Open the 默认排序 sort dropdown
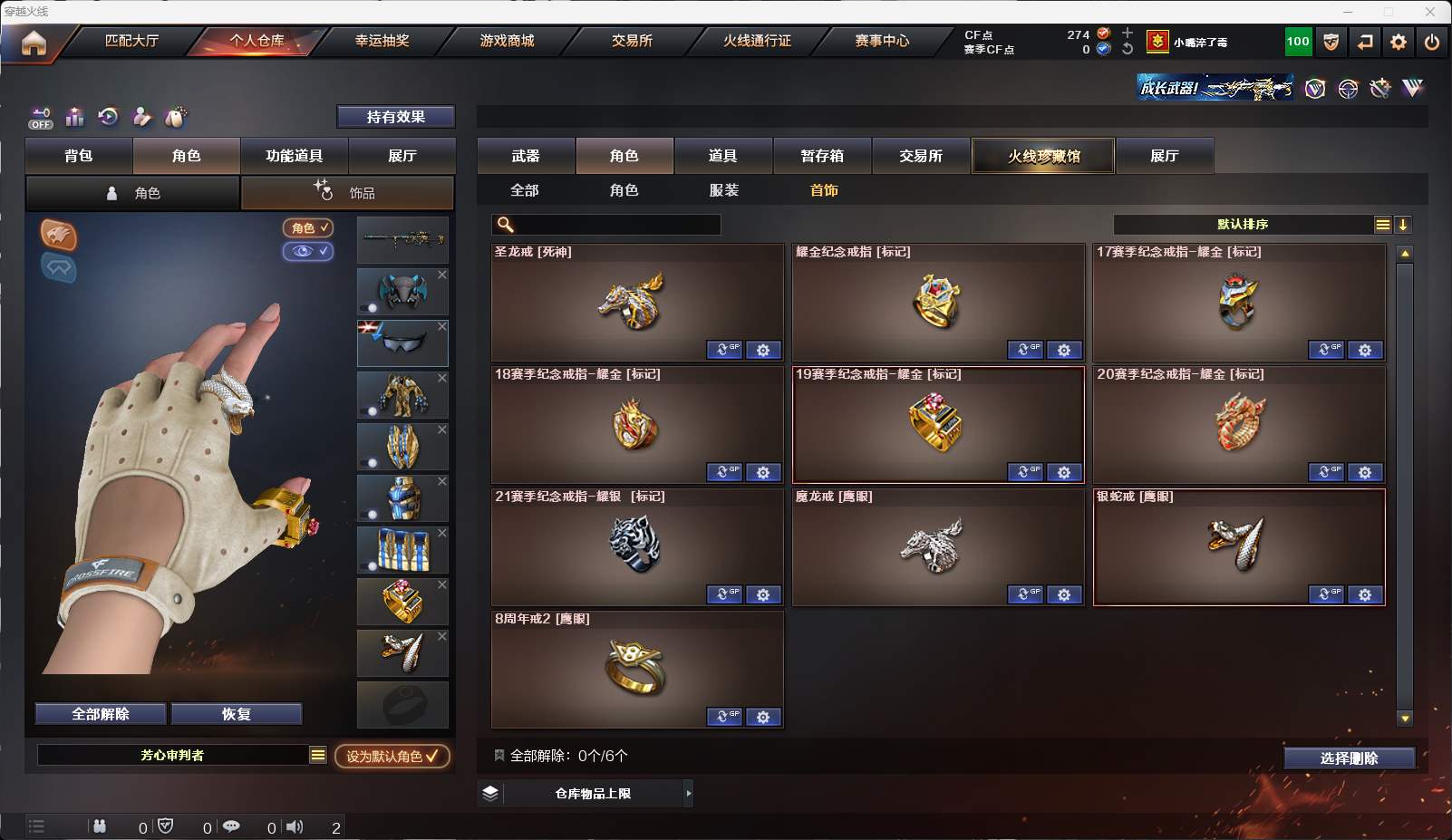The width and height of the screenshot is (1452, 840). click(1252, 225)
